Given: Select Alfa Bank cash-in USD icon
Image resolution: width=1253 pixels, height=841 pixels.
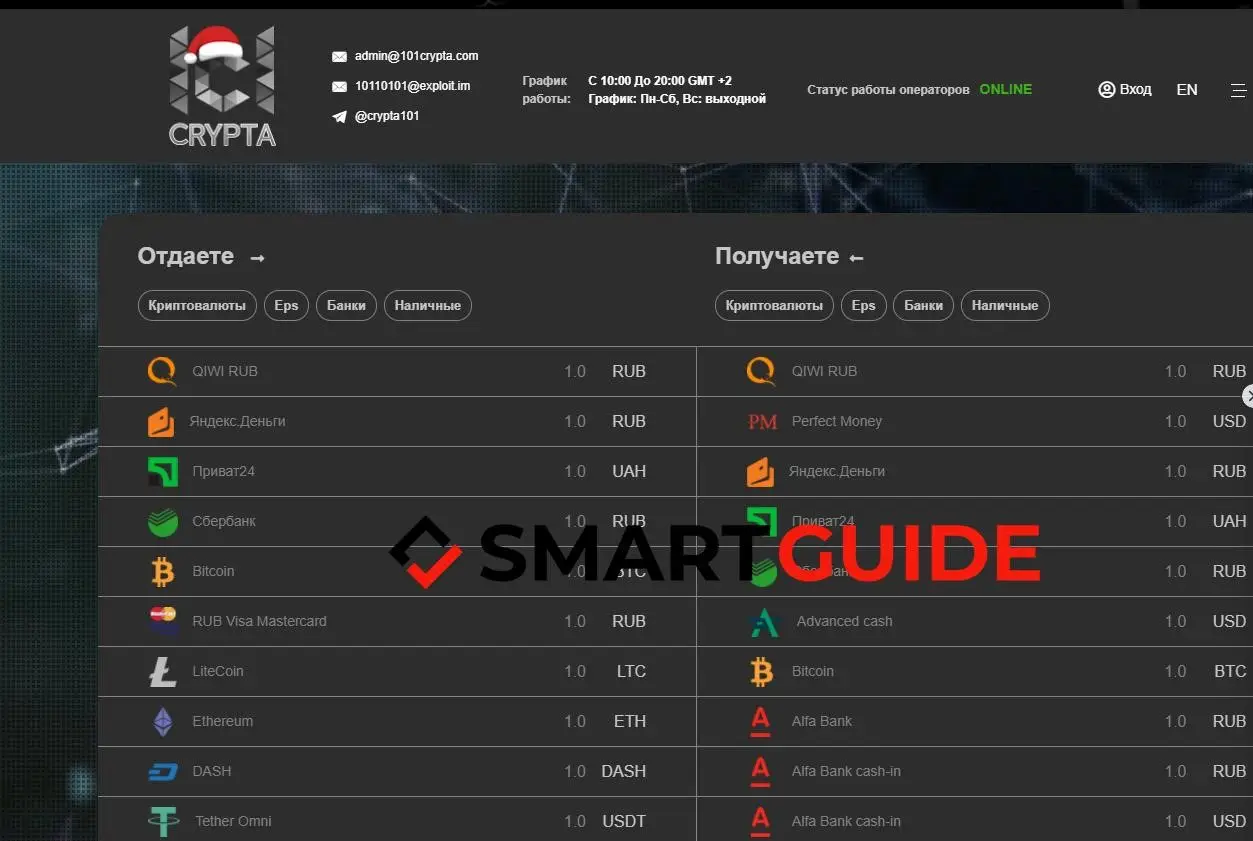Looking at the screenshot, I should coord(760,821).
